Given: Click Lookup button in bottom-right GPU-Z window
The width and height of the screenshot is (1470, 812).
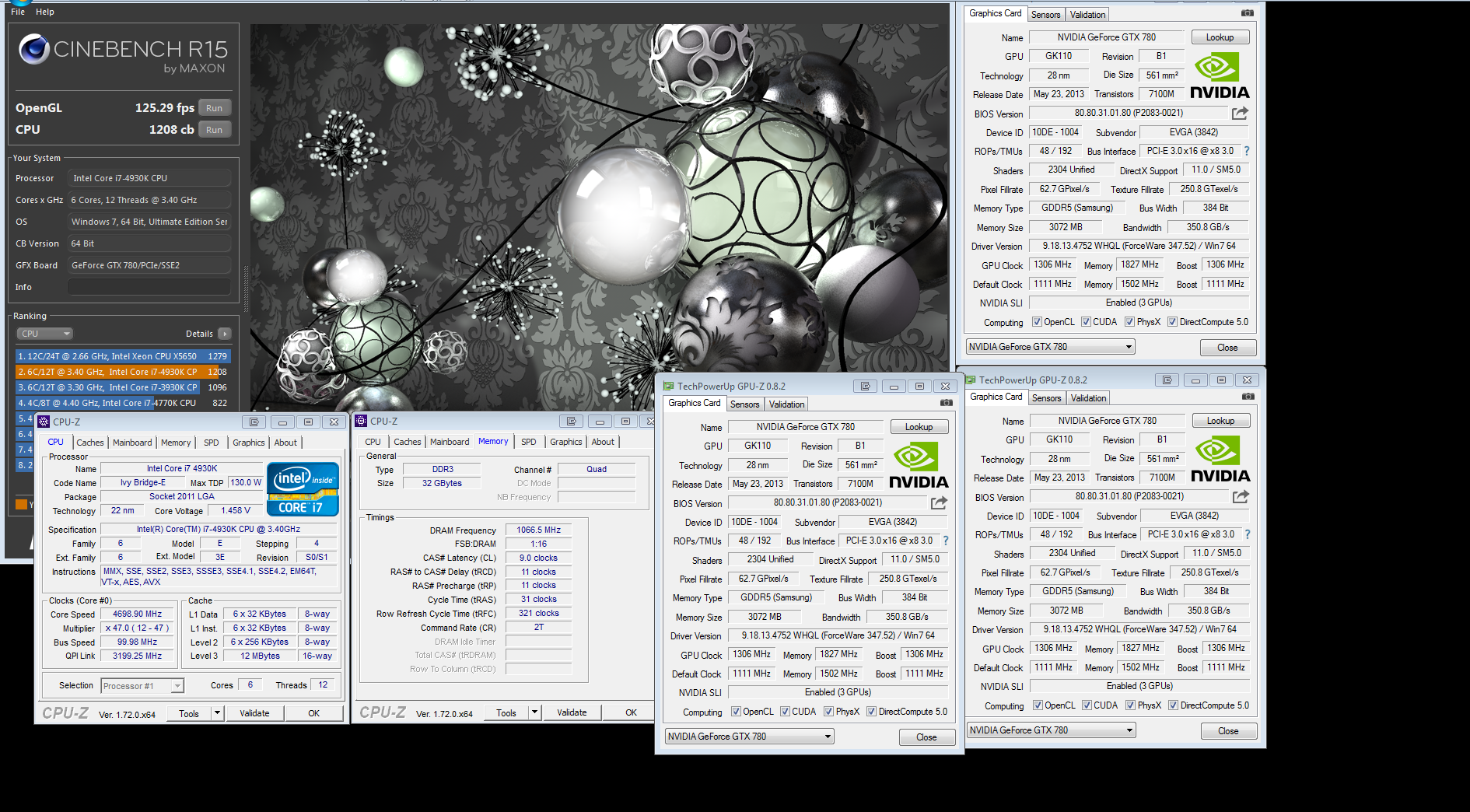Looking at the screenshot, I should 1220,421.
